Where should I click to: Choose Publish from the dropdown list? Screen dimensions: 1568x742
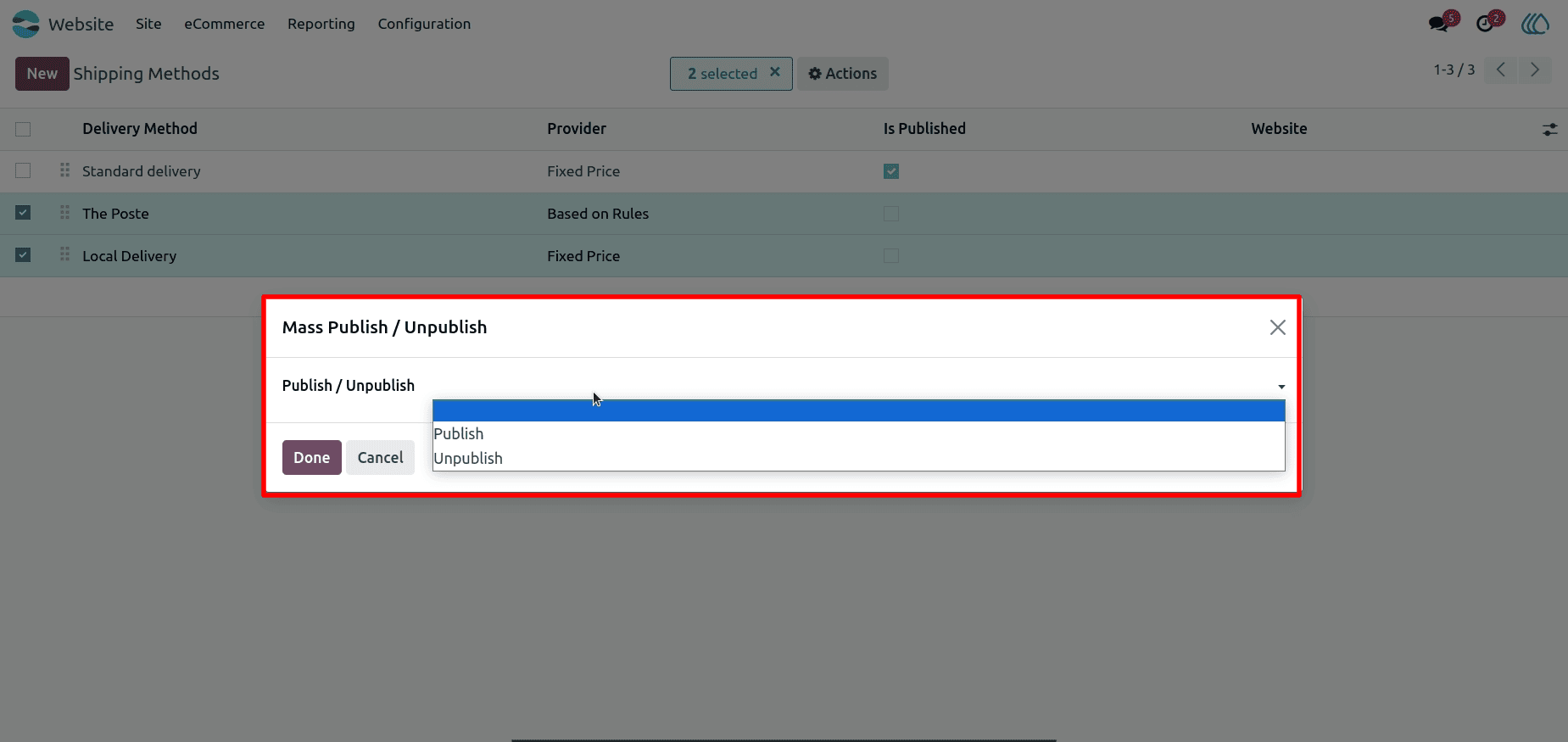859,433
